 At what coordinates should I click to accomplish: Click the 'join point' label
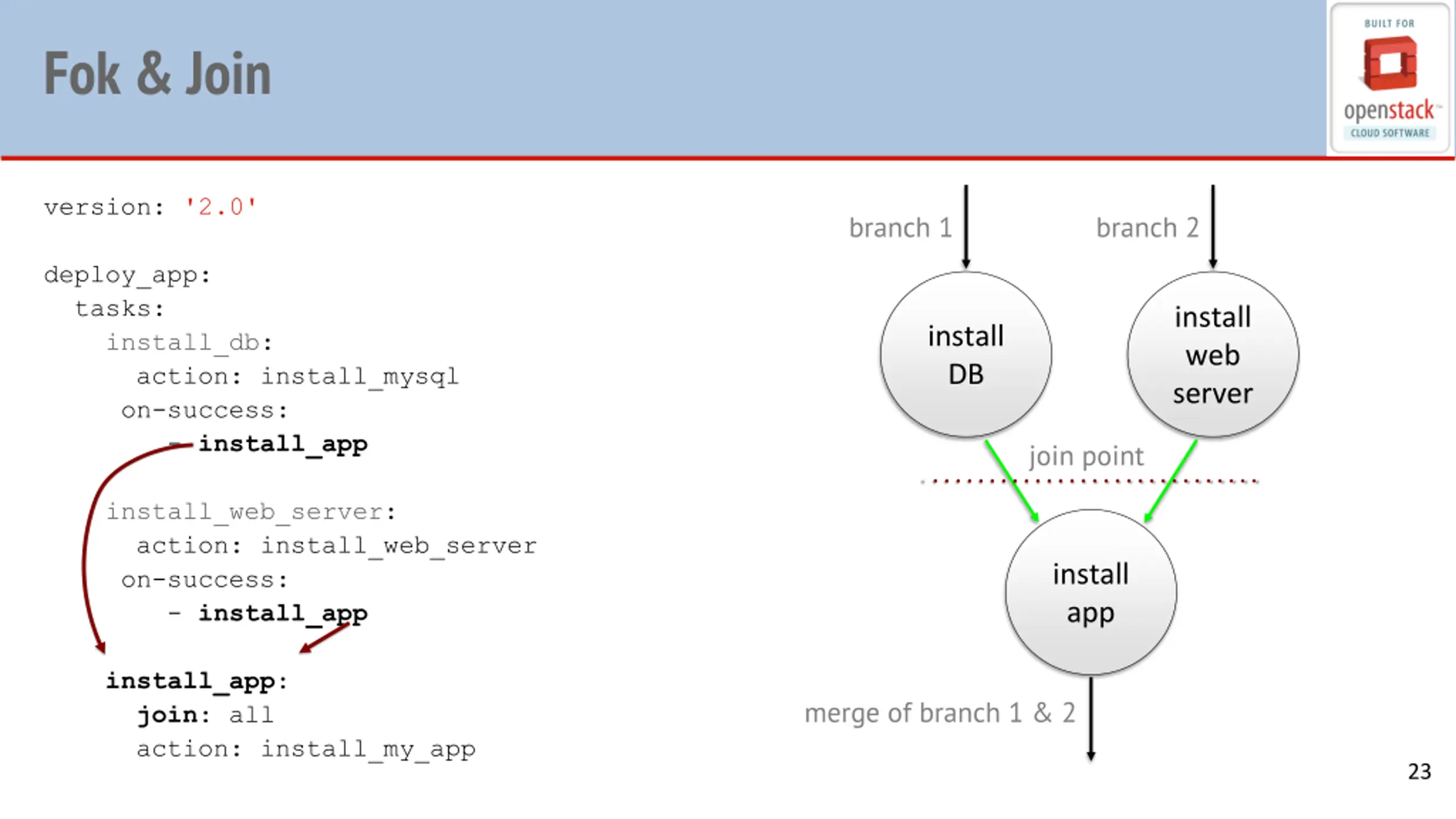click(x=1086, y=456)
